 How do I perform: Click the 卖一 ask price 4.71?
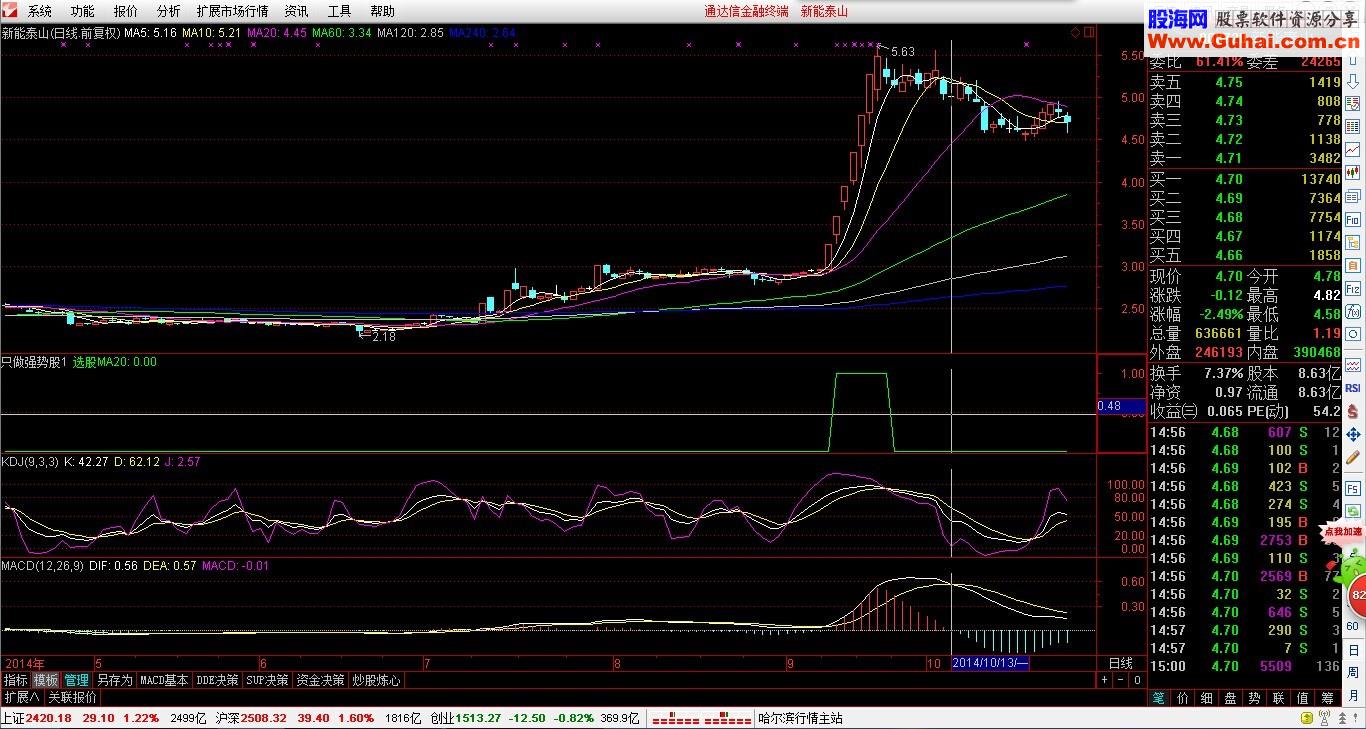click(x=1228, y=158)
